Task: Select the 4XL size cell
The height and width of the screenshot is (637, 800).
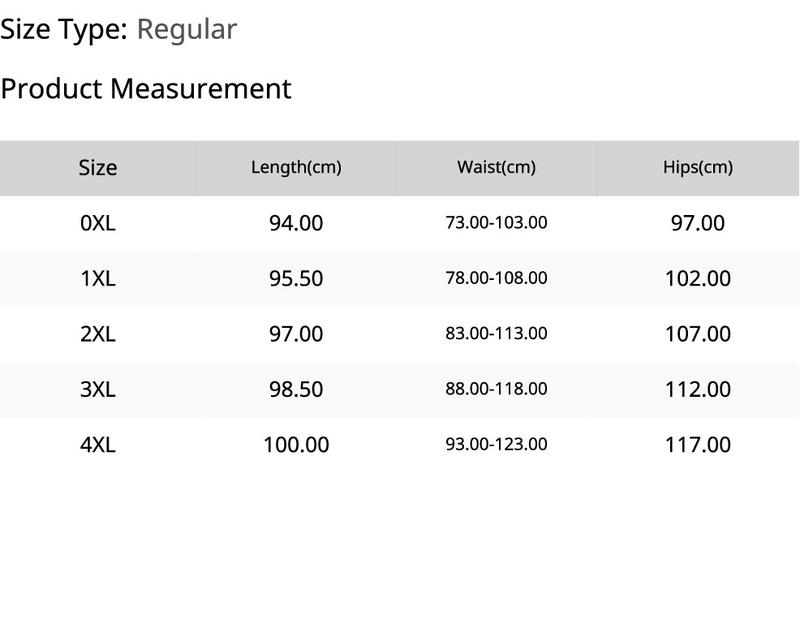Action: pos(98,445)
